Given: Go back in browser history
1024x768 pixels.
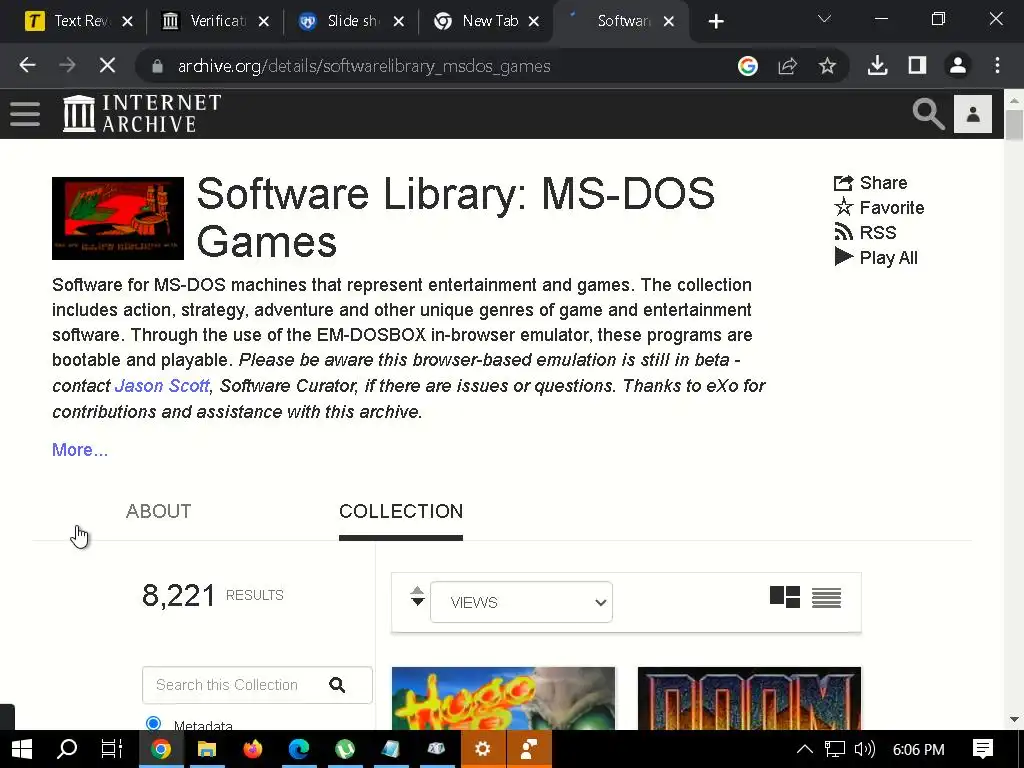Looking at the screenshot, I should pyautogui.click(x=27, y=65).
